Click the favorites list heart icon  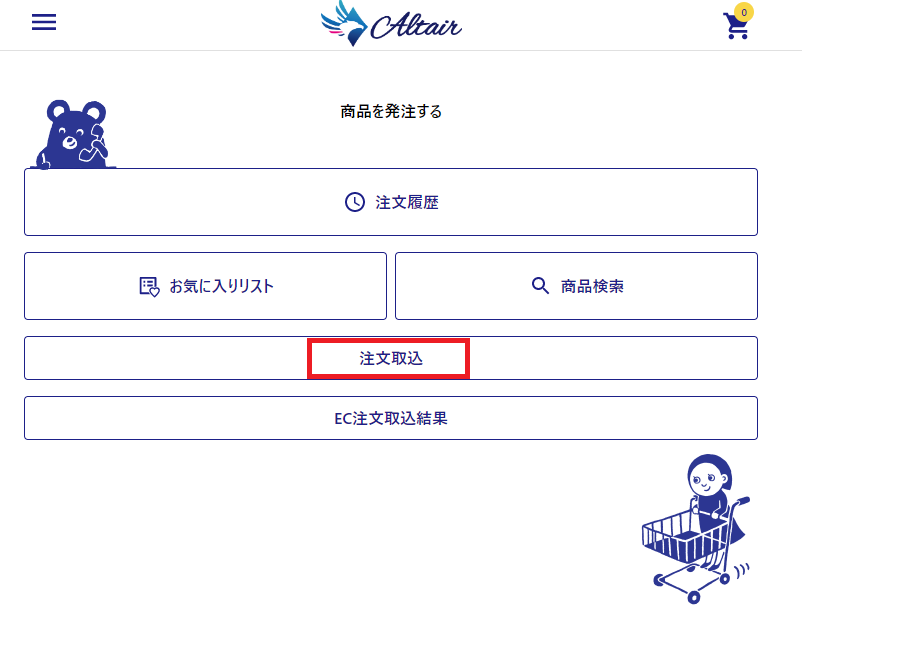pyautogui.click(x=149, y=287)
